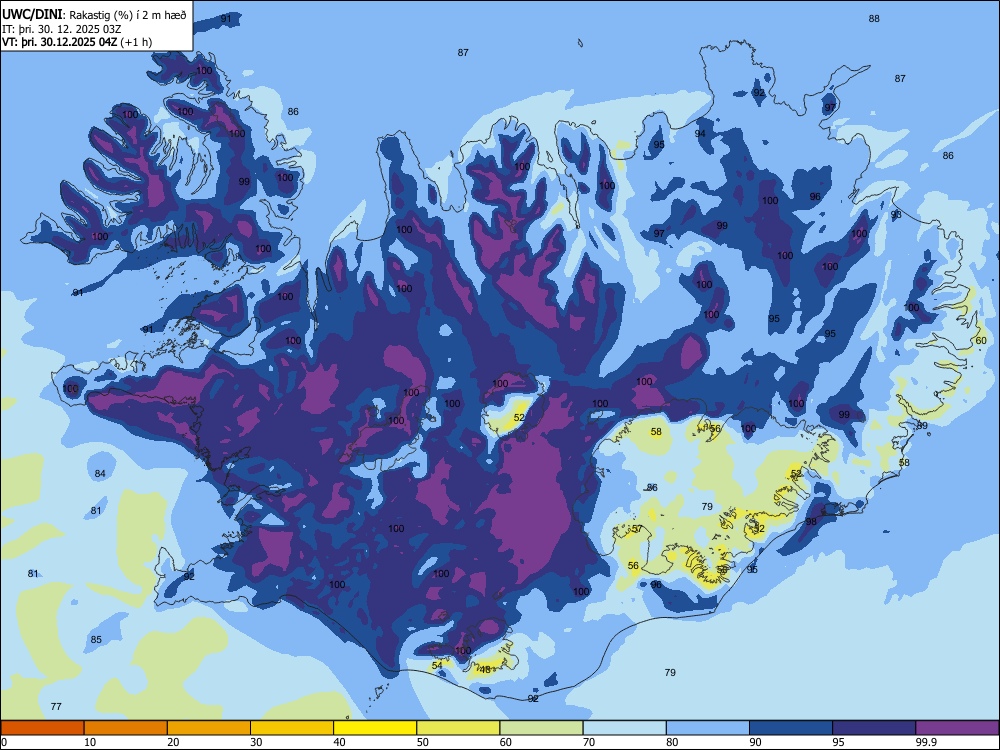
Task: Click the dark orange 0–10 legend swatch
Action: 42,728
